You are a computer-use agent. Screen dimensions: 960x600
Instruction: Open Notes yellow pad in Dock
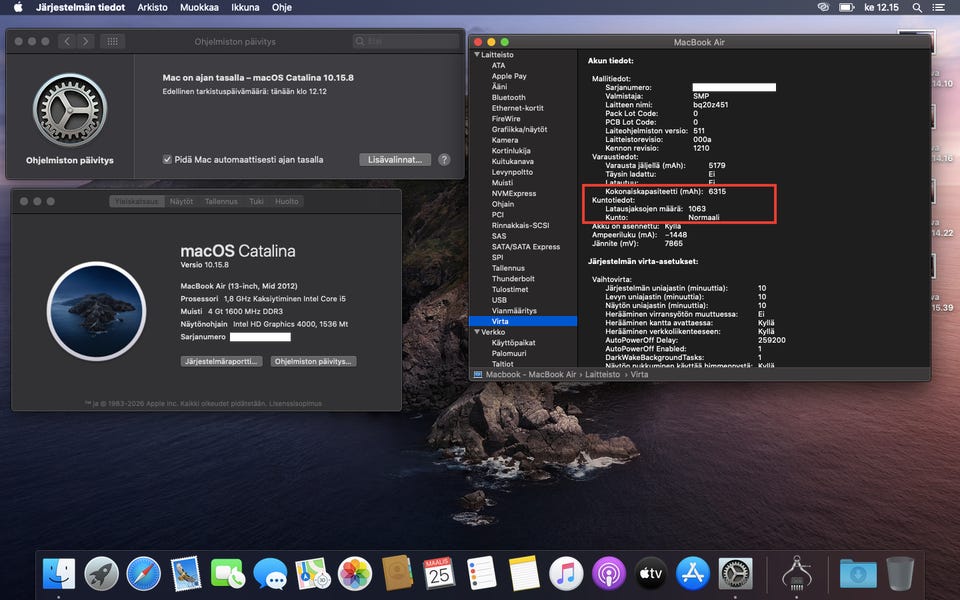click(x=524, y=574)
